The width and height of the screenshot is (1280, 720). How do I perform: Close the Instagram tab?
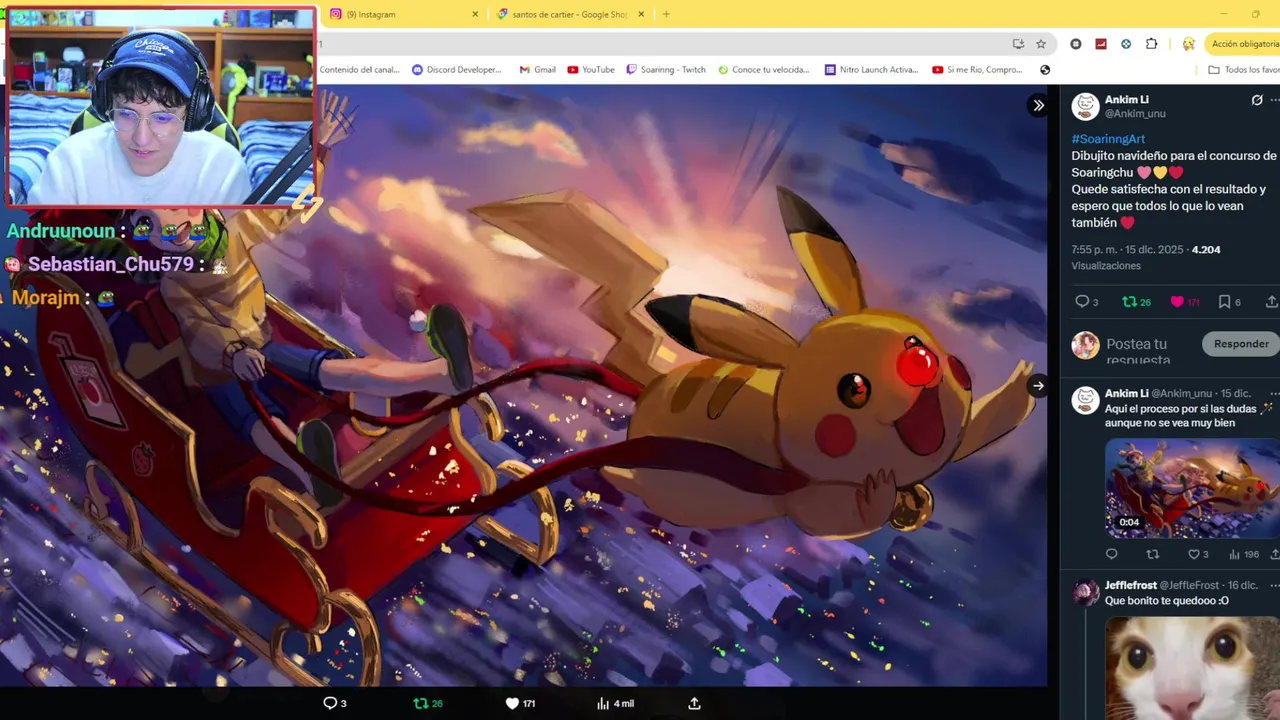pos(475,14)
